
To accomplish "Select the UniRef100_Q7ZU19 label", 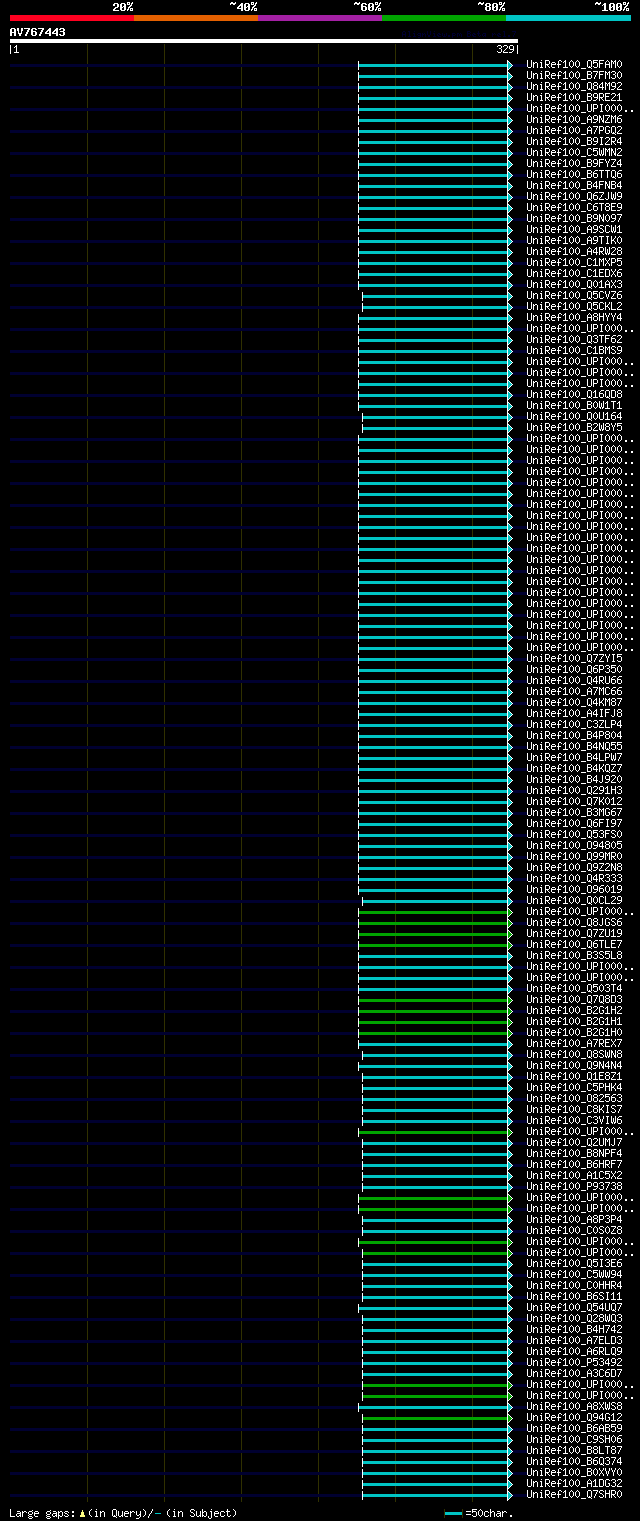I will [x=574, y=934].
